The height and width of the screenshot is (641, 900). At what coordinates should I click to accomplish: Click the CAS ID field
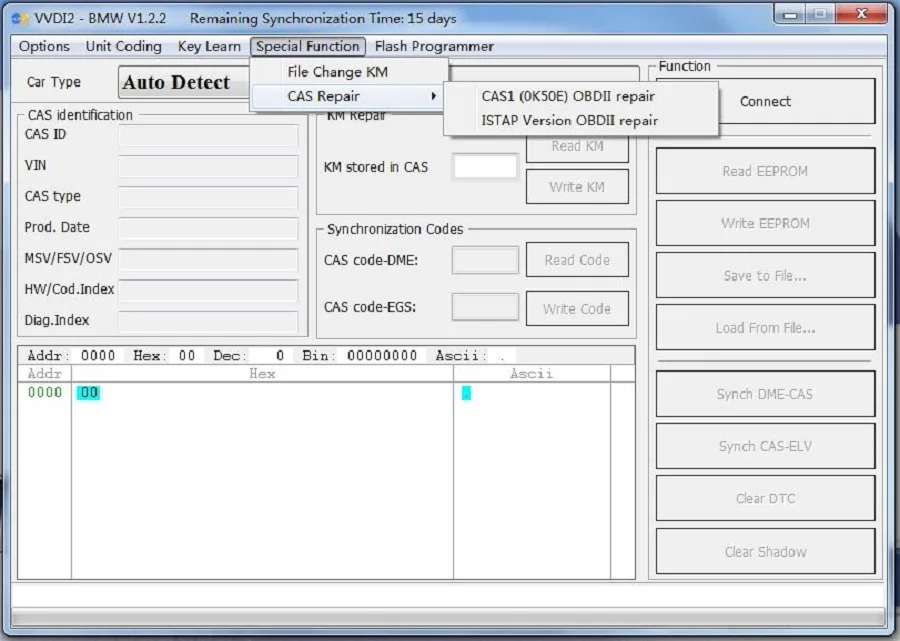coord(208,135)
